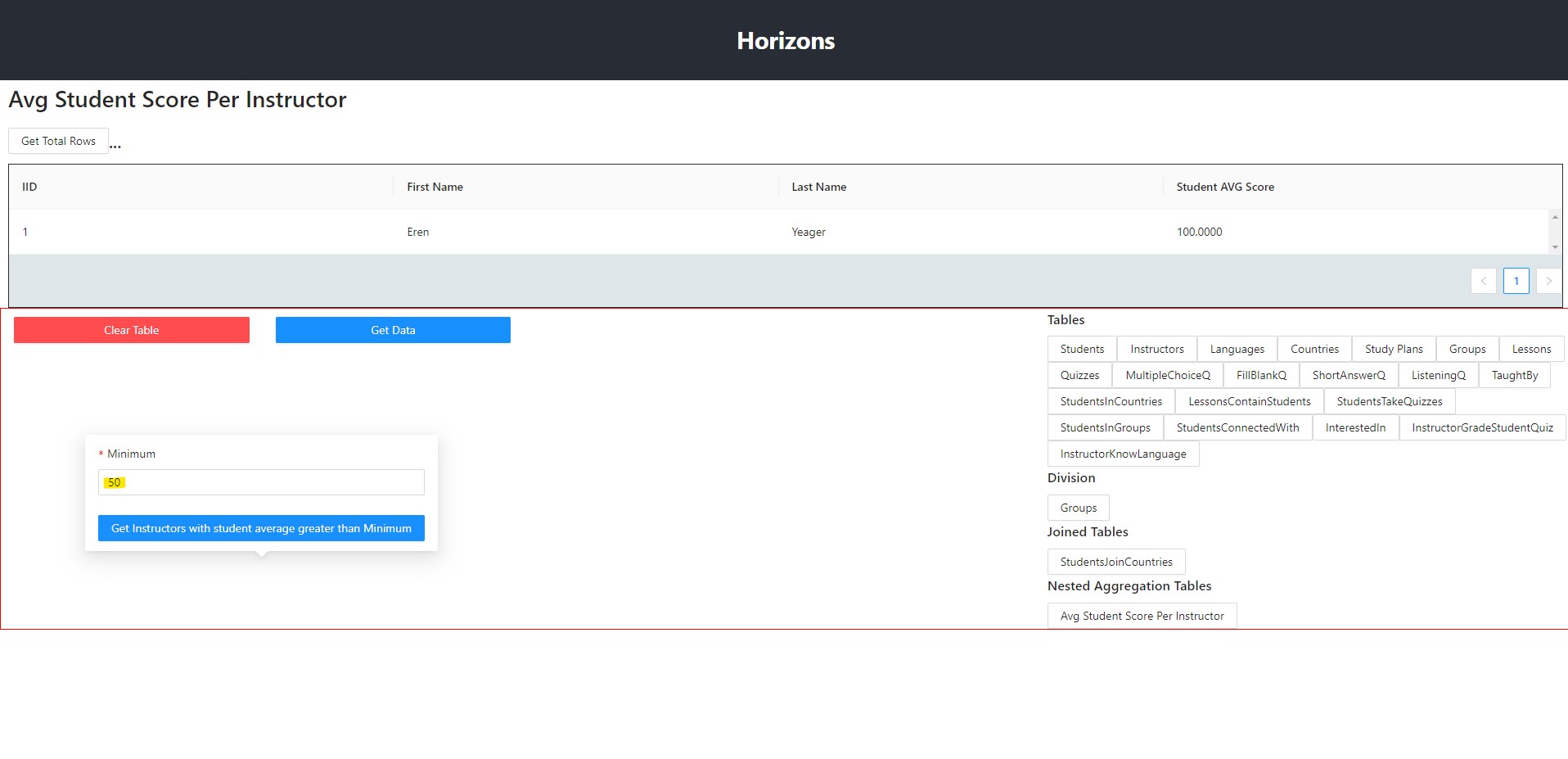The height and width of the screenshot is (759, 1568).
Task: Focus the Minimum input field
Action: [x=261, y=482]
